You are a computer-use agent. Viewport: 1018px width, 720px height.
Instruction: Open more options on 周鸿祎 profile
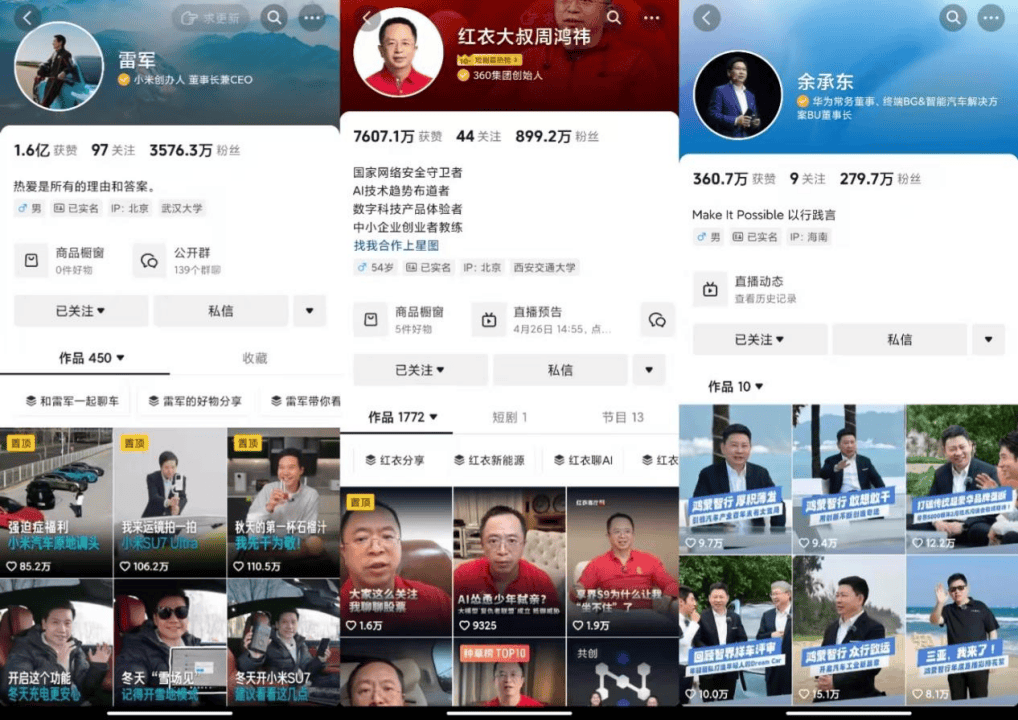point(651,18)
